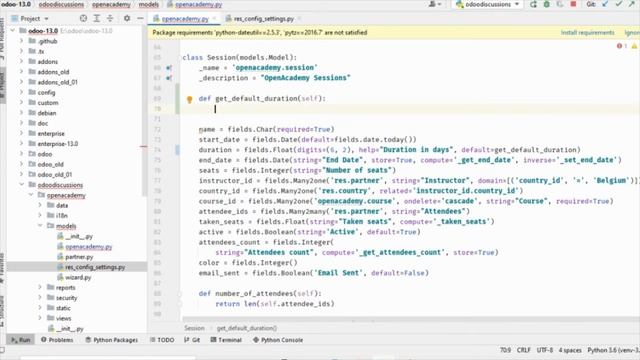Collapse the odoodiscussions folder
This screenshot has height=360, width=640.
pos(21,184)
